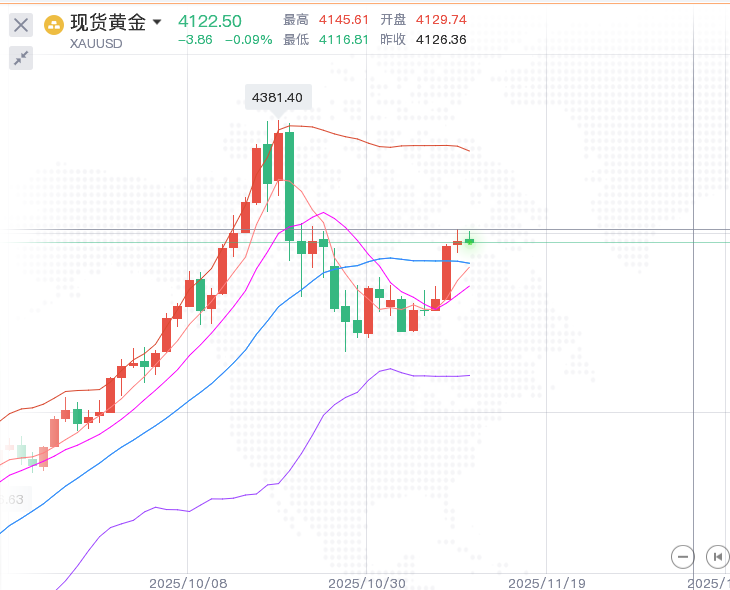This screenshot has height=590, width=730.
Task: Click the XAUUSD symbol label
Action: pyautogui.click(x=96, y=43)
